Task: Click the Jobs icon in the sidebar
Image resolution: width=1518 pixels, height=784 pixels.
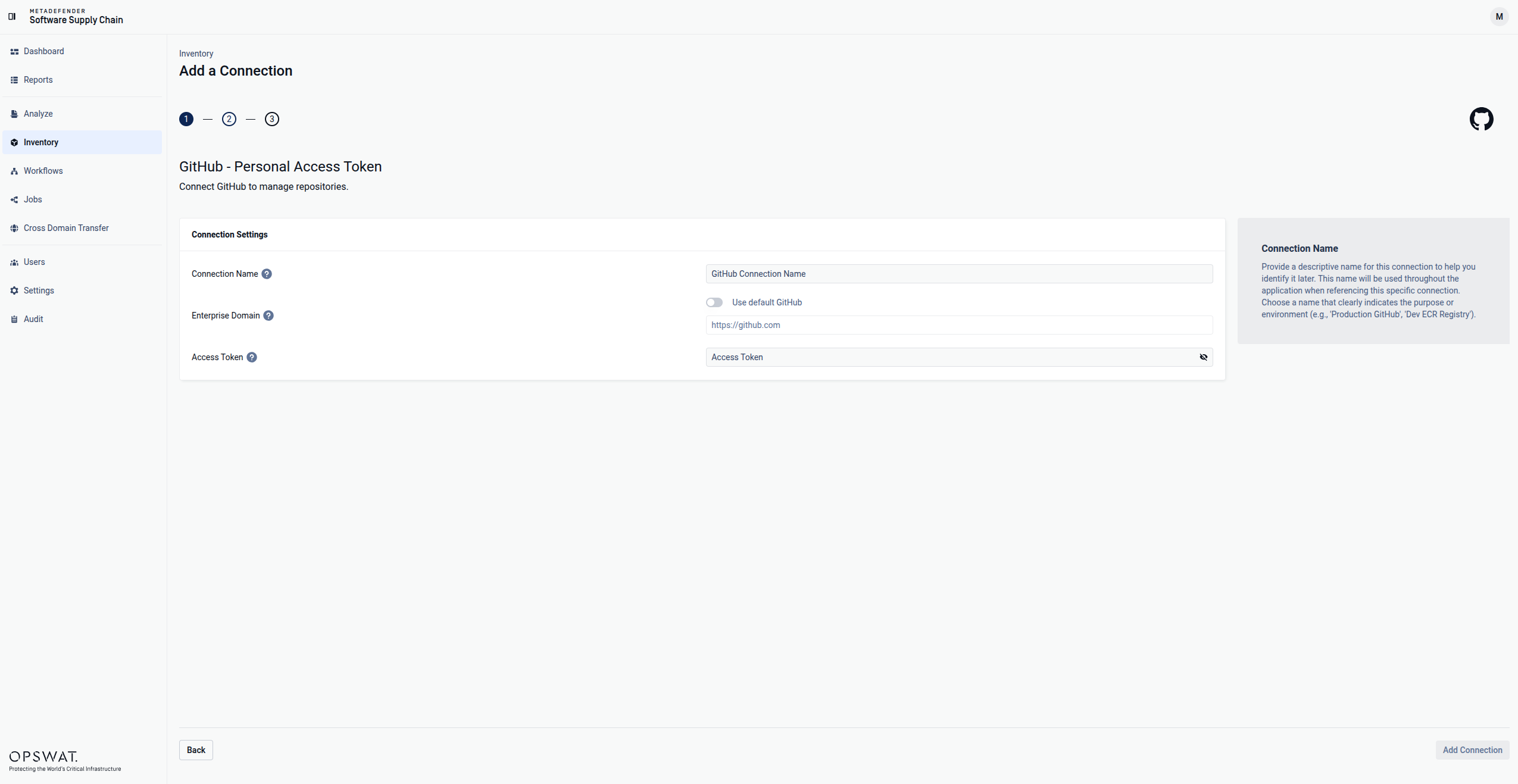Action: pos(14,200)
